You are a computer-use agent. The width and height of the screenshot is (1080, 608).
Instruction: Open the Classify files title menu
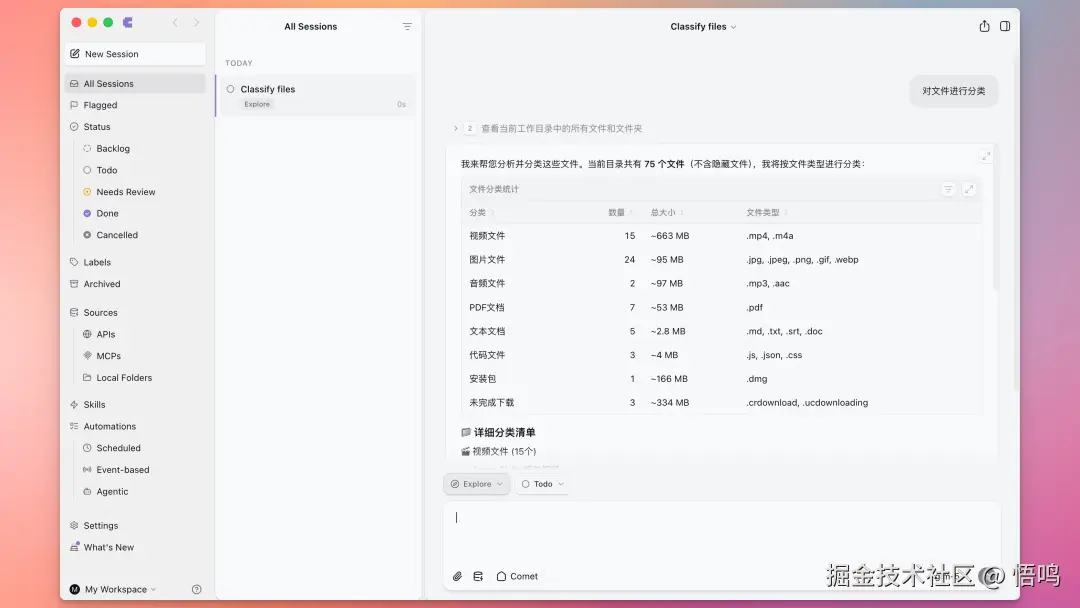coord(703,27)
